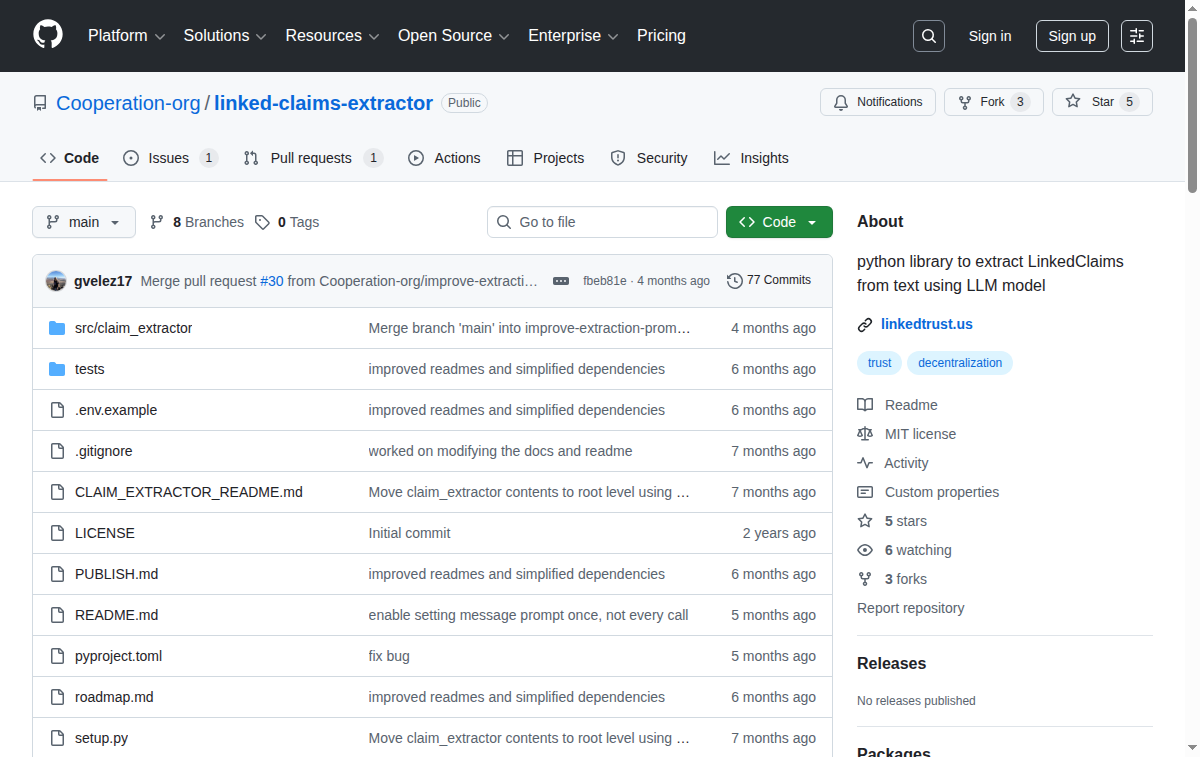Click the GitHub logo icon
Screen dimensions: 1200x757
point(48,35)
